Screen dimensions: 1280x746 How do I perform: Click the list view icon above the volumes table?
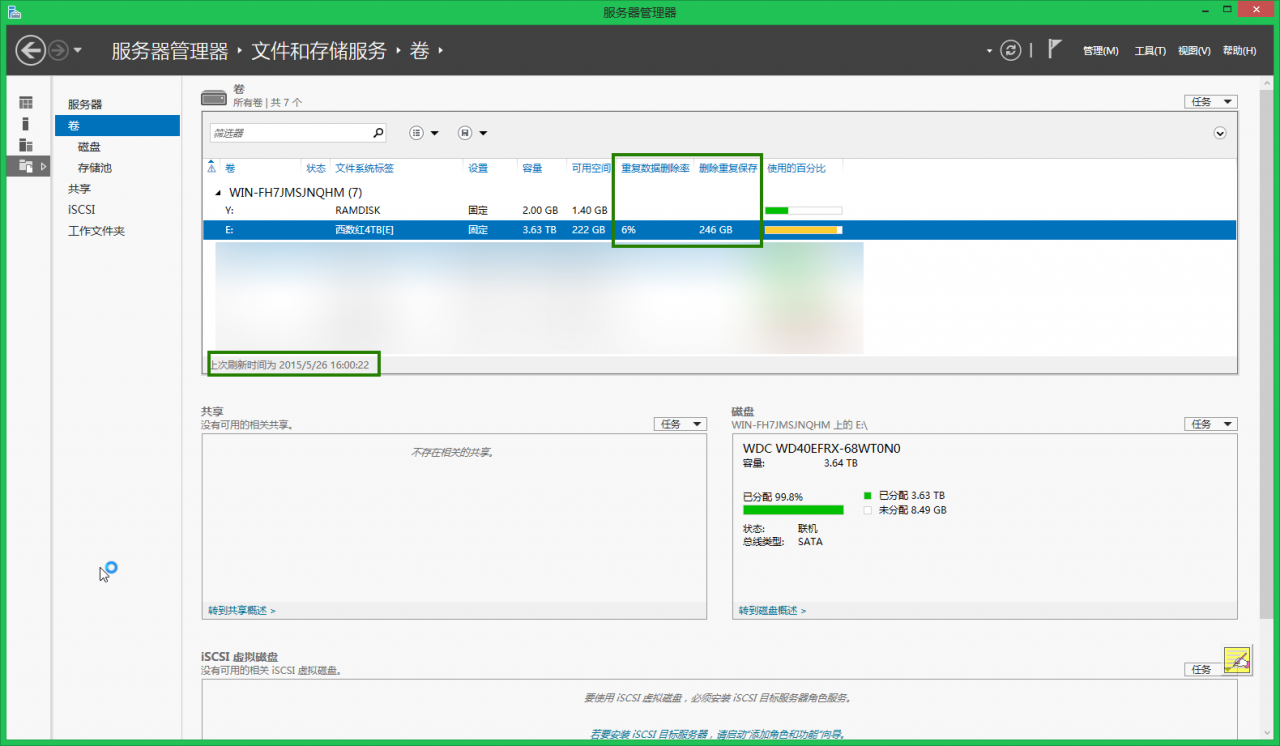click(416, 132)
